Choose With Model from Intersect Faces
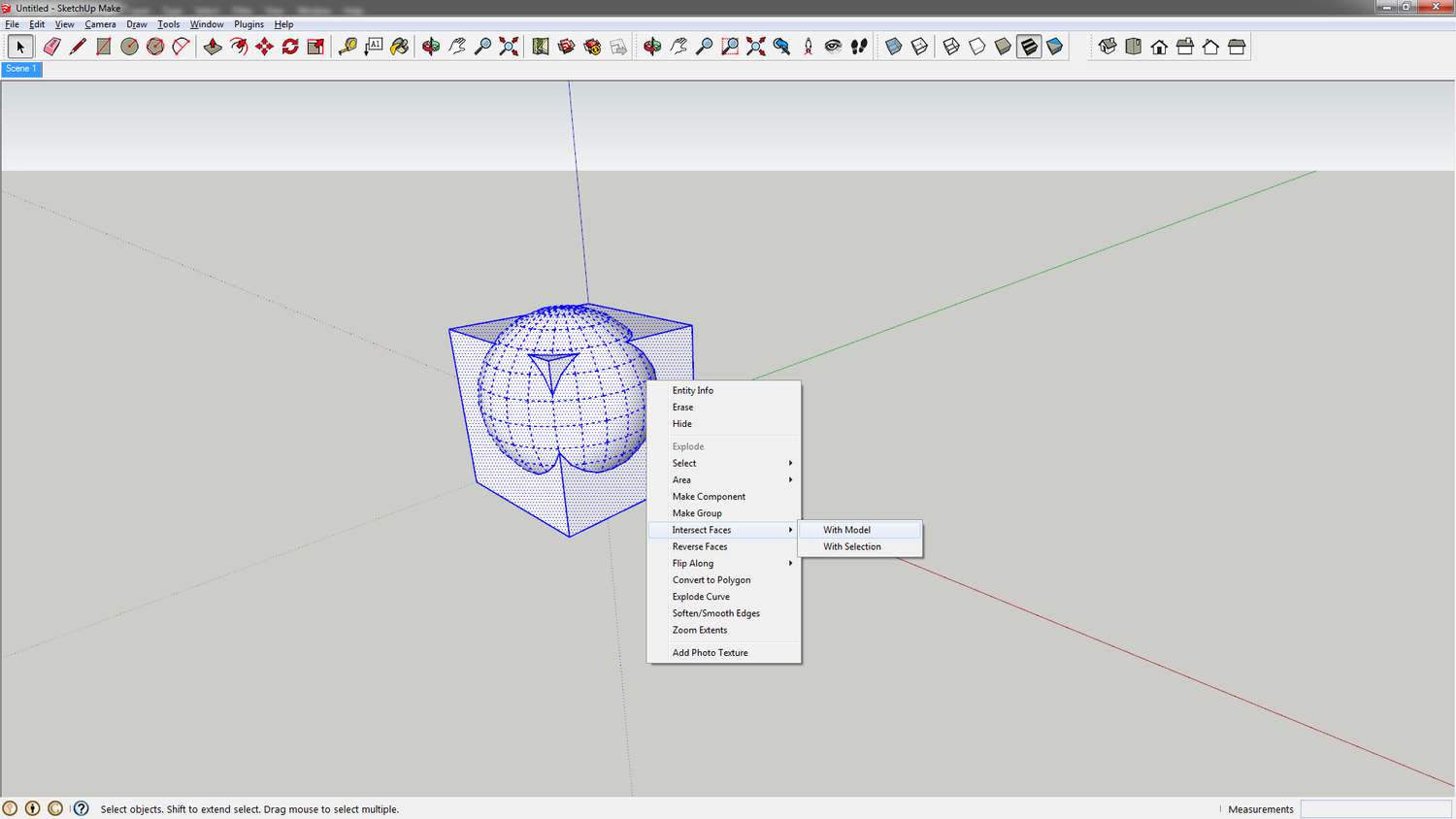1456x819 pixels. pyautogui.click(x=845, y=530)
